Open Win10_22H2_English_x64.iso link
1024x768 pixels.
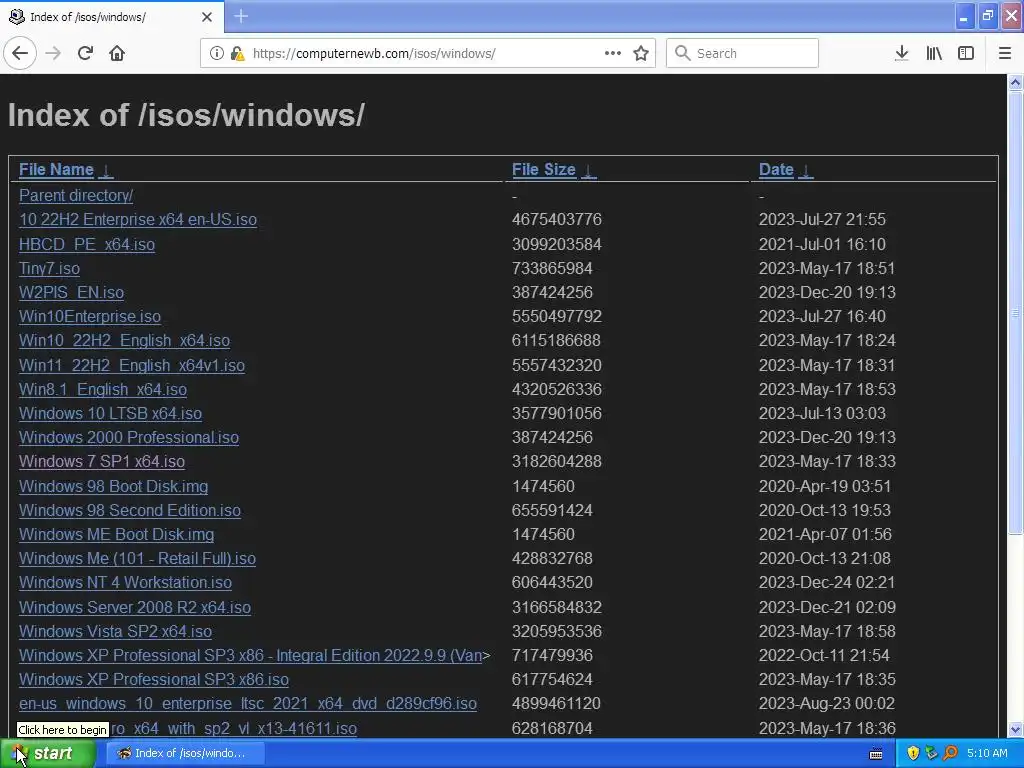pos(124,341)
